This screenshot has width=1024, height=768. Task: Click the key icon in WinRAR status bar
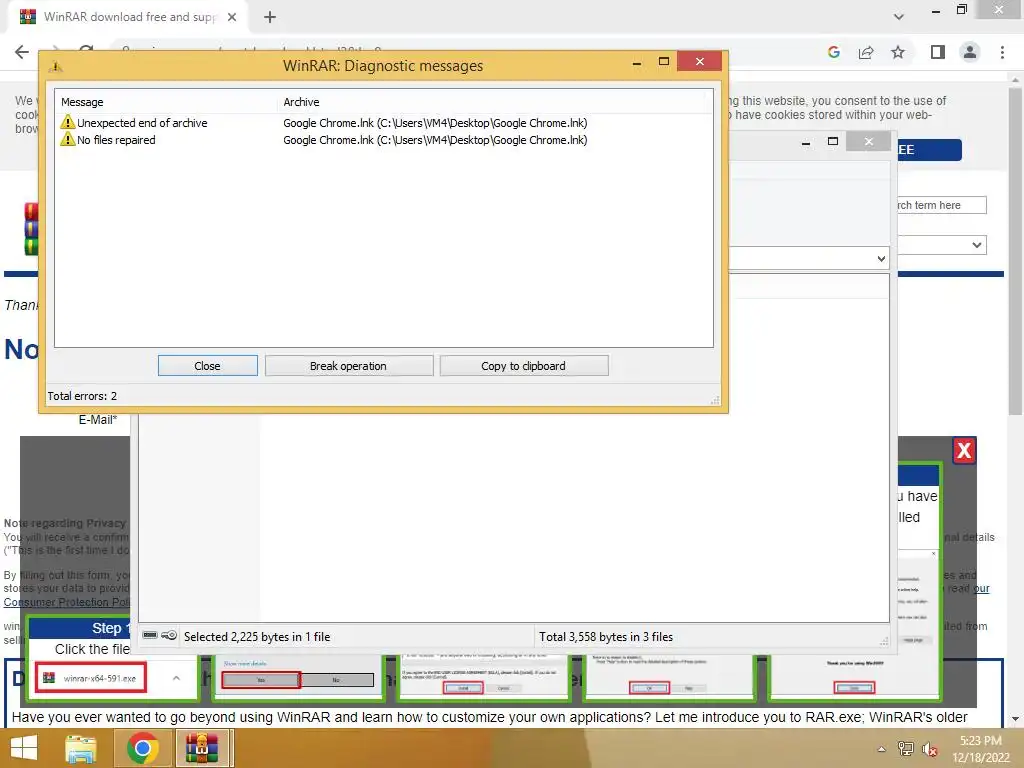click(x=169, y=635)
